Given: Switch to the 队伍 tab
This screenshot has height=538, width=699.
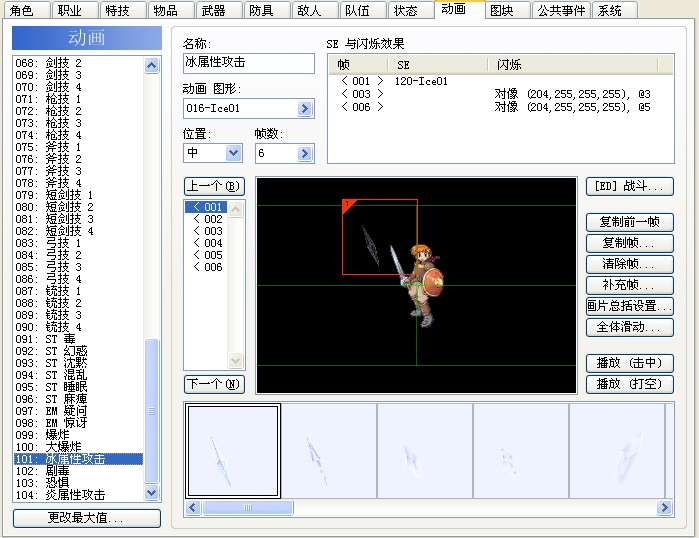Looking at the screenshot, I should tap(363, 10).
